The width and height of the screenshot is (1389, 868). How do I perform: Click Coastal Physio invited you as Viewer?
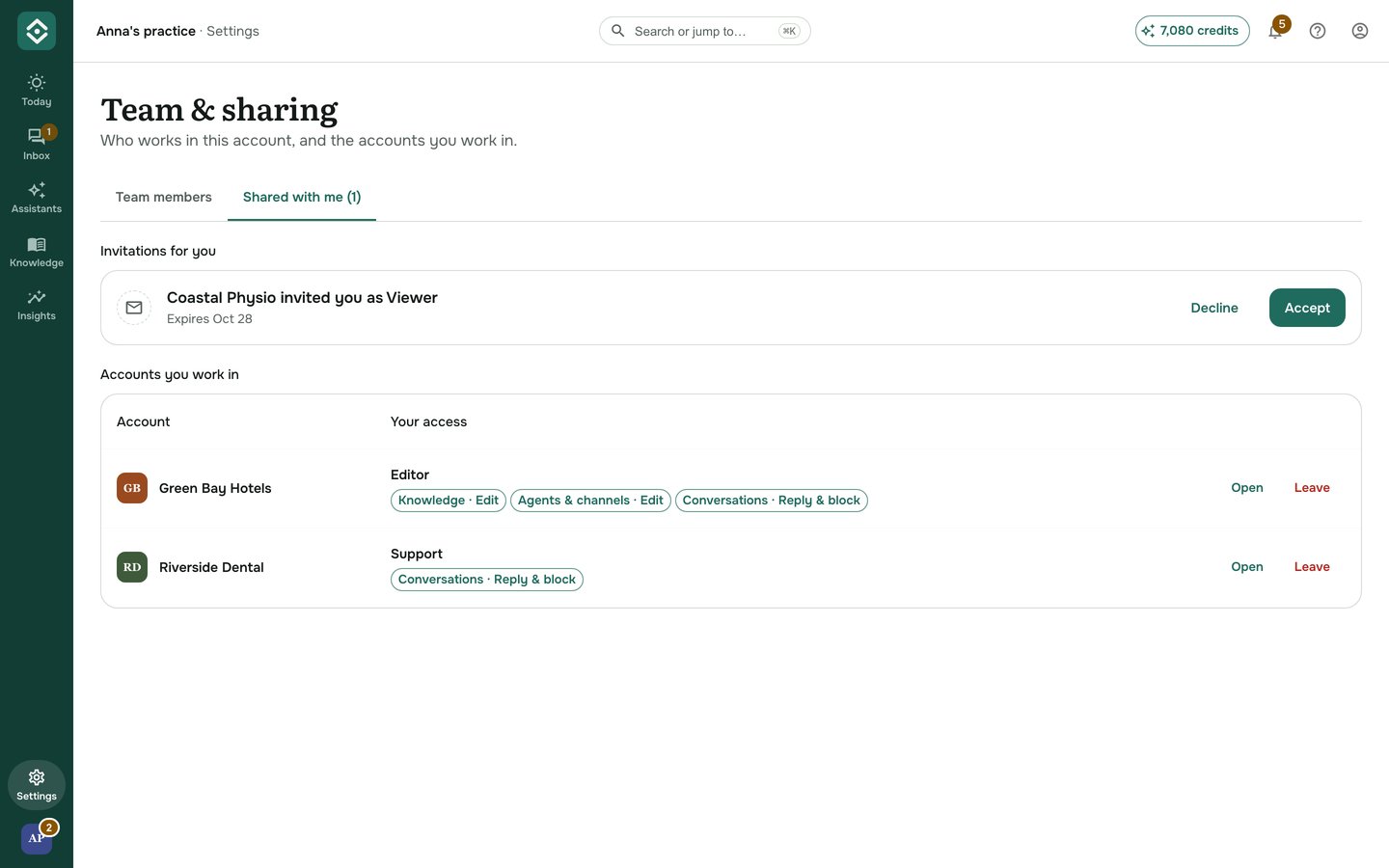(x=302, y=297)
